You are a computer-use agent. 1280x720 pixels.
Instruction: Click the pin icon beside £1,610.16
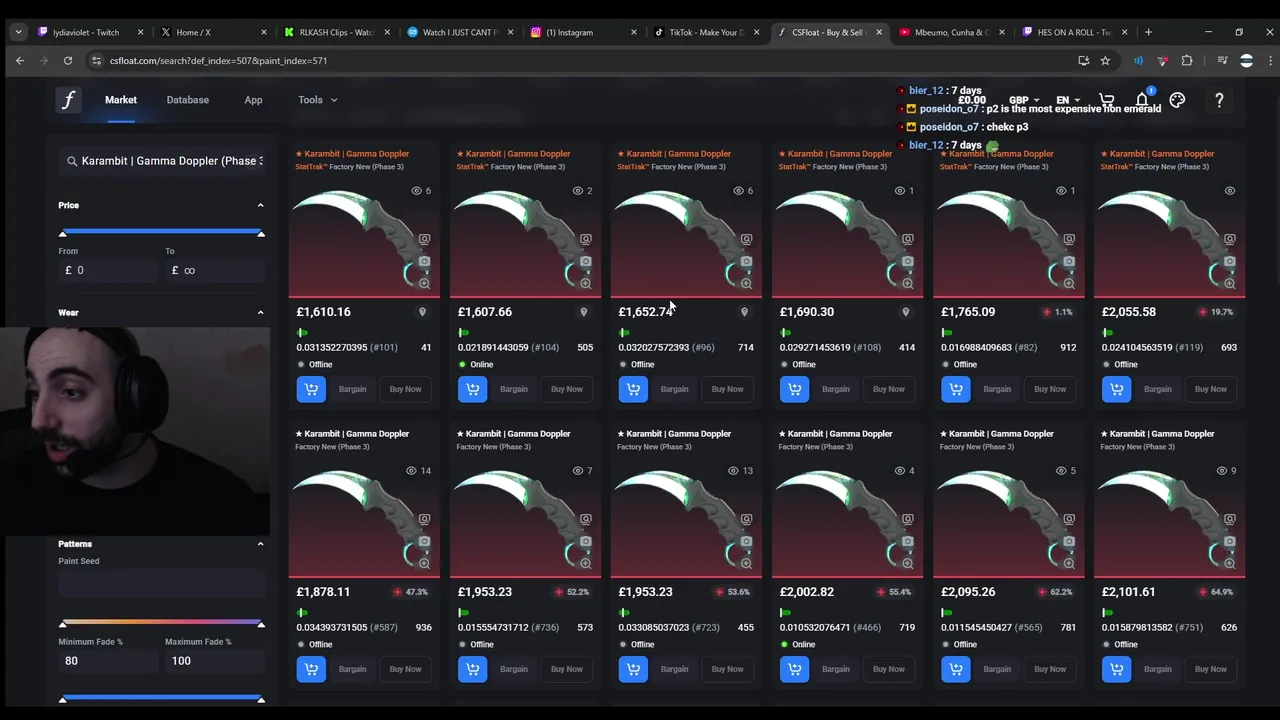point(422,312)
